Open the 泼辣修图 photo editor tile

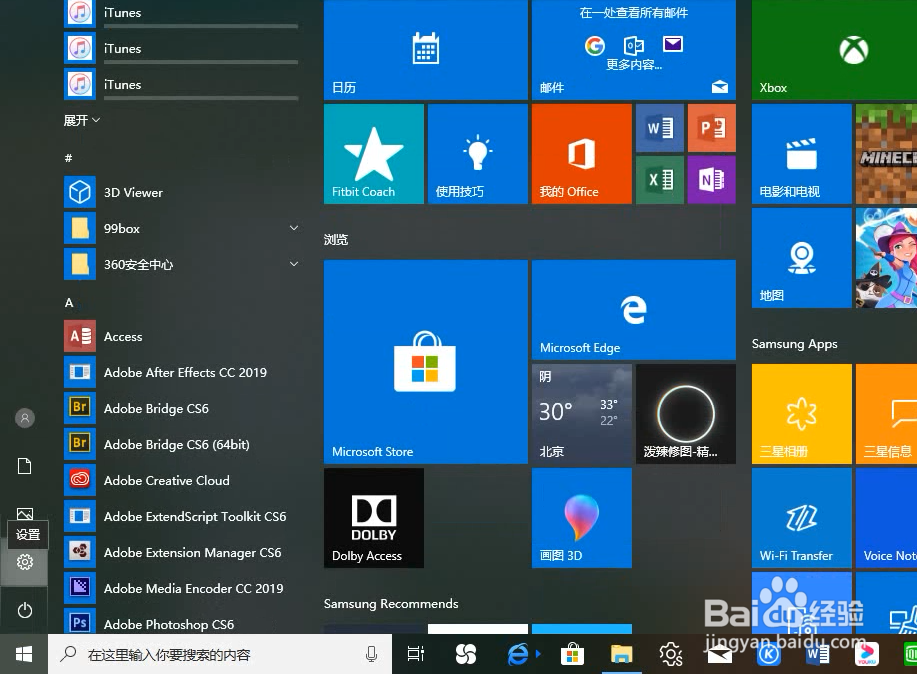pos(686,414)
